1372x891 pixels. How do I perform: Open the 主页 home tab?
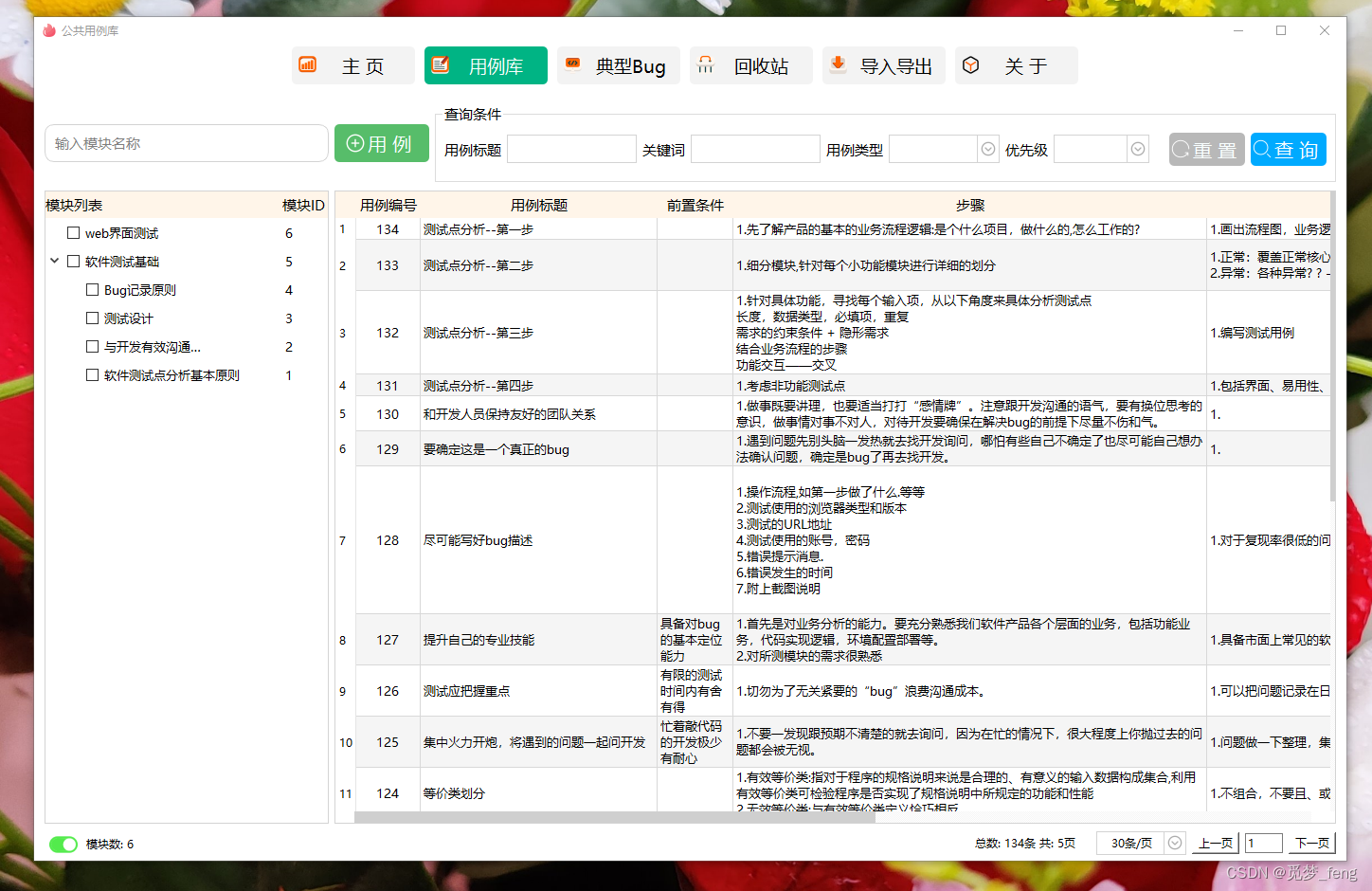click(x=353, y=65)
